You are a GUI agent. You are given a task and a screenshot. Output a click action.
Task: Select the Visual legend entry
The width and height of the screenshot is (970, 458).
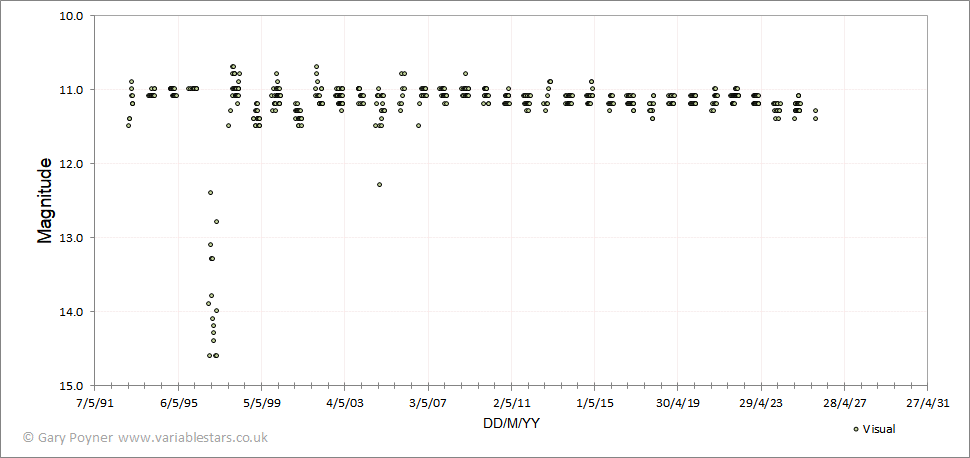pyautogui.click(x=873, y=429)
